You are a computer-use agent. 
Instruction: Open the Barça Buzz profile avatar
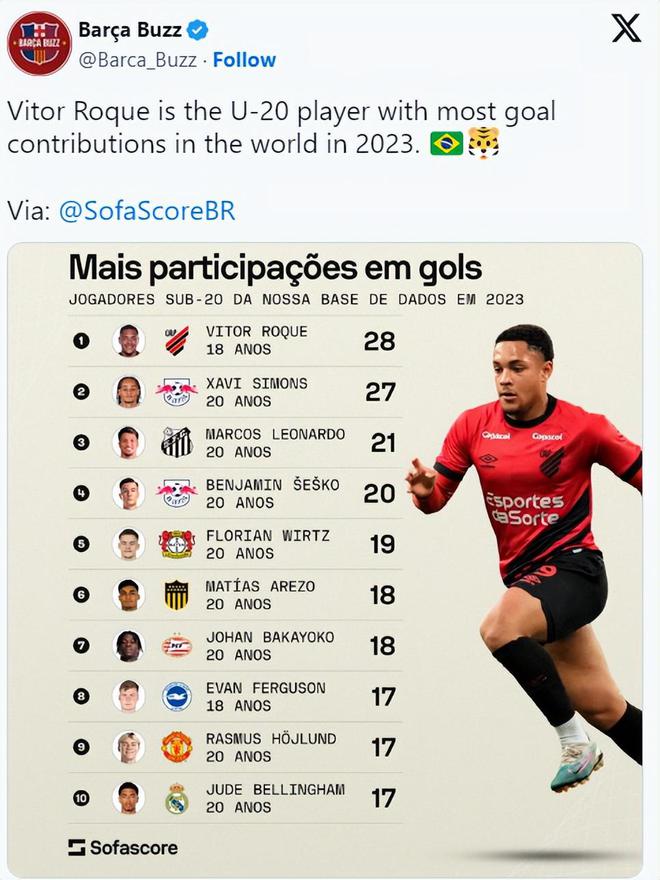(x=39, y=43)
